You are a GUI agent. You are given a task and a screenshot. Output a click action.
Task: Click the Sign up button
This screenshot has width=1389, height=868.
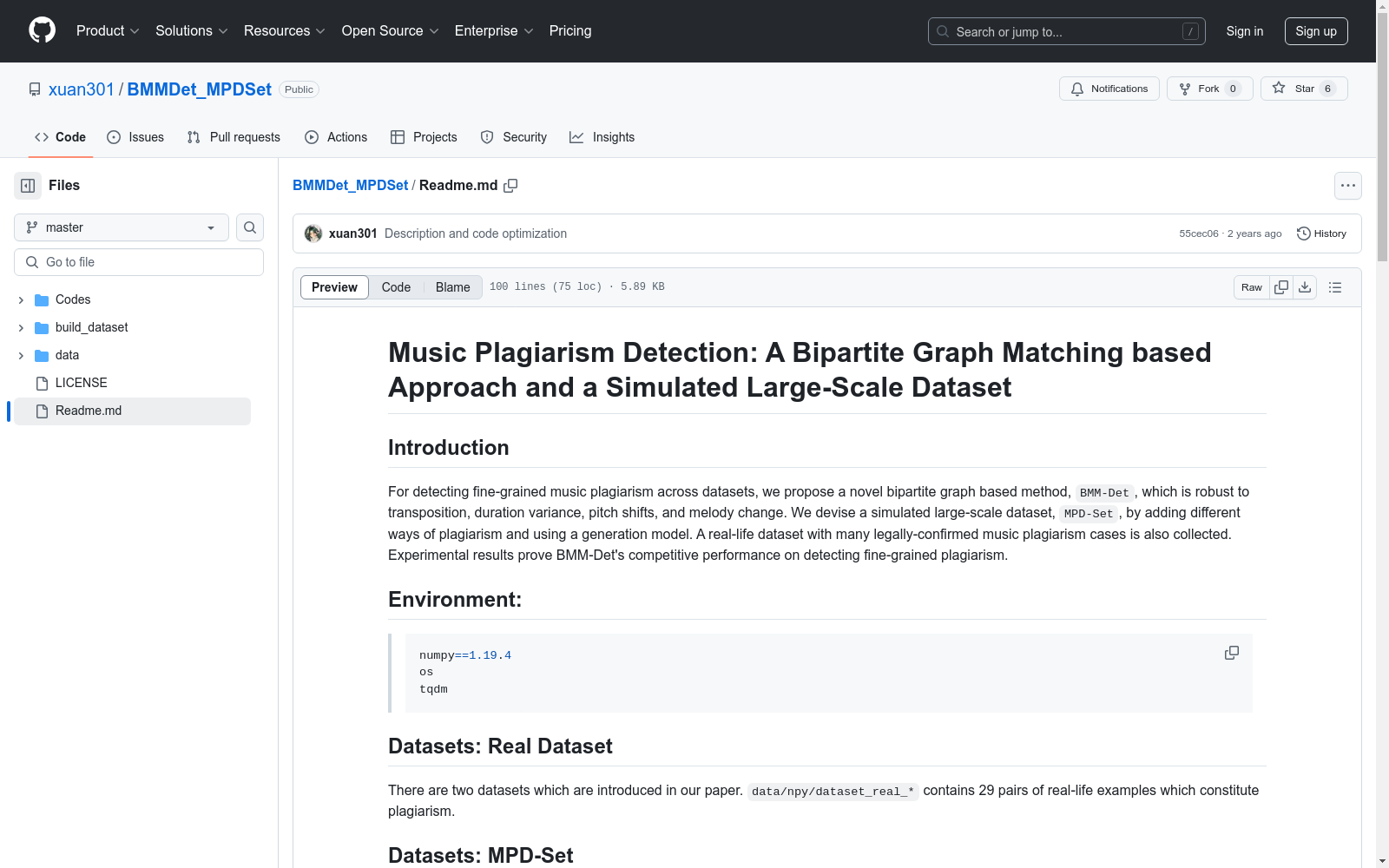click(x=1315, y=31)
